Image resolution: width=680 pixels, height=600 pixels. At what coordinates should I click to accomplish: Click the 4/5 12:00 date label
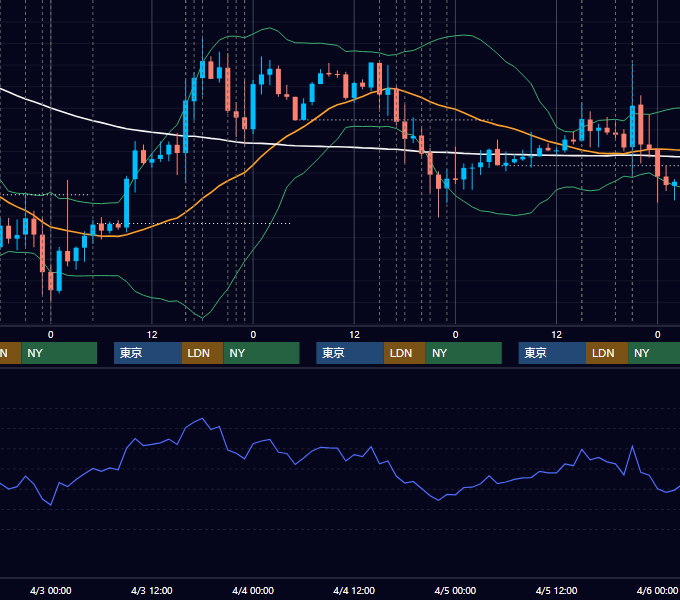[556, 590]
